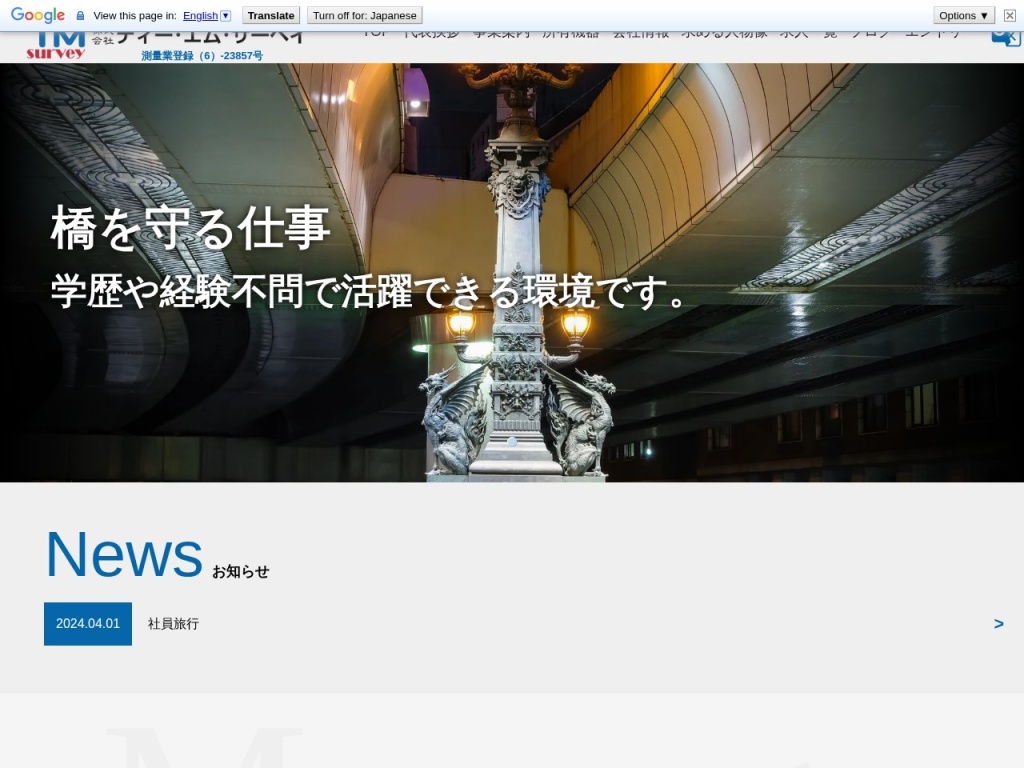The height and width of the screenshot is (768, 1024).
Task: Click 'Turn off for: Japanese' button
Action: coord(364,15)
